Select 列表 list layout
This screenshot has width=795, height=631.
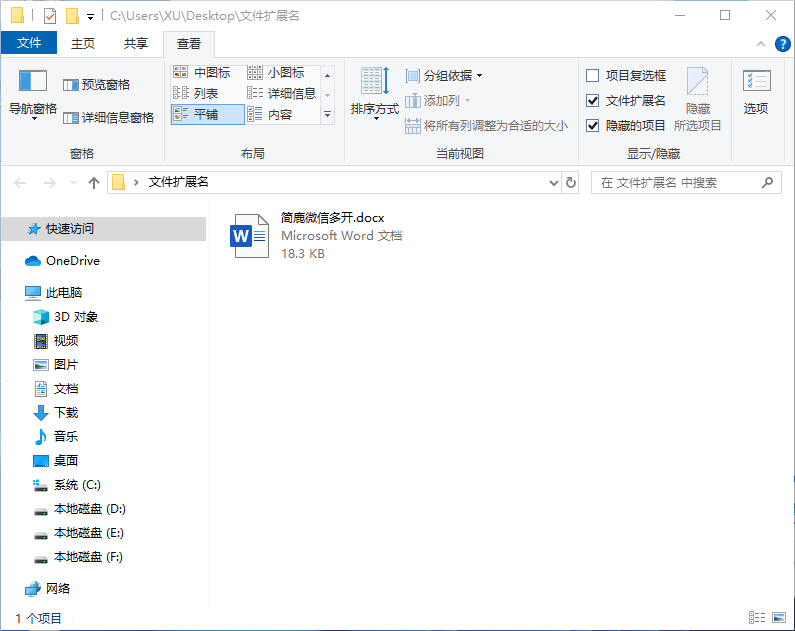click(x=196, y=93)
